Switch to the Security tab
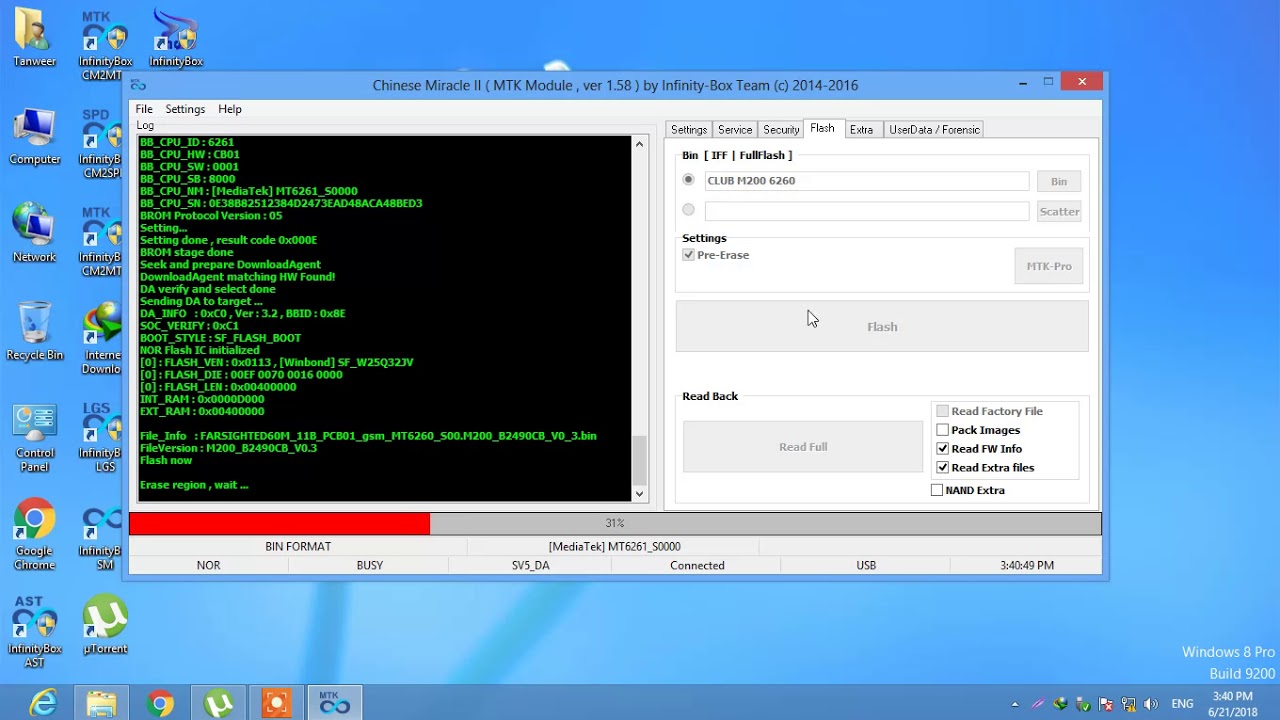 coord(781,130)
